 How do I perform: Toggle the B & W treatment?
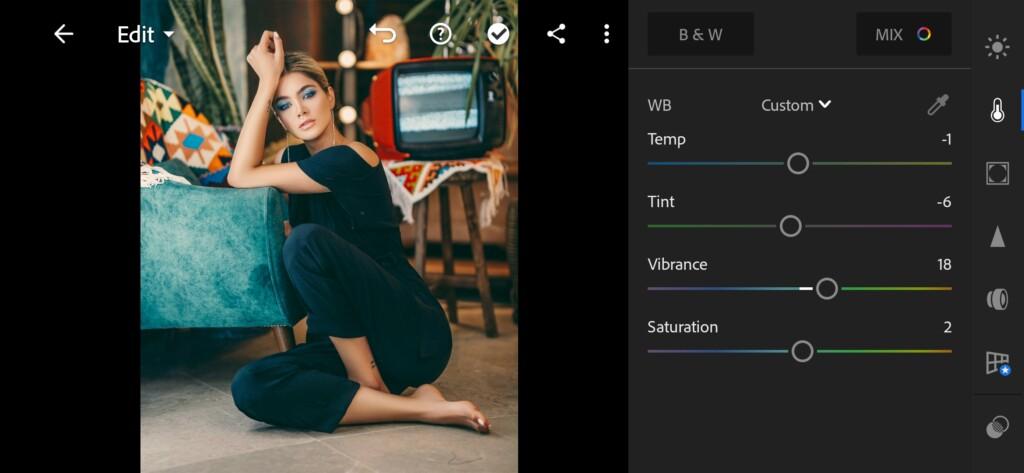701,34
